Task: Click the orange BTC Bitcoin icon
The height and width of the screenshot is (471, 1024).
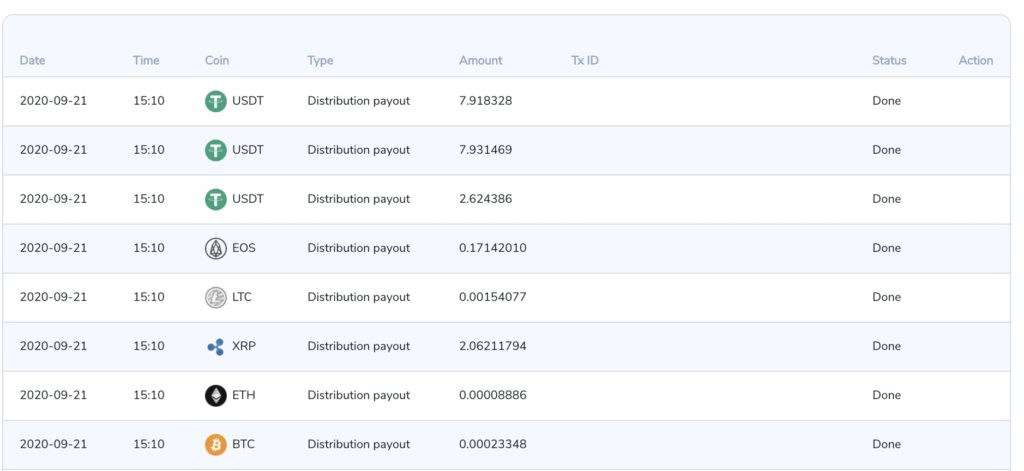Action: 215,444
